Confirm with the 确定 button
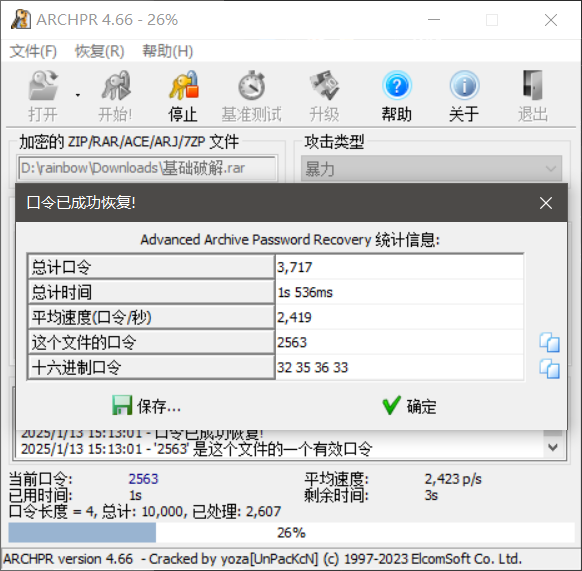Screen dimensions: 582x571 pos(409,406)
